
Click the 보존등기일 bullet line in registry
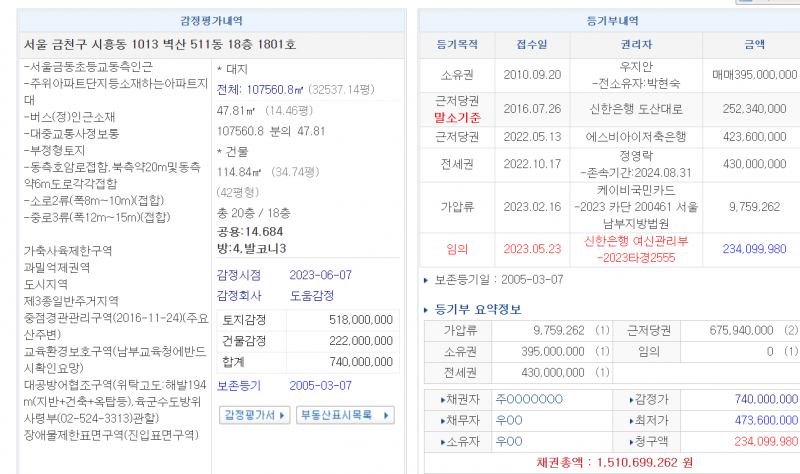(497, 280)
